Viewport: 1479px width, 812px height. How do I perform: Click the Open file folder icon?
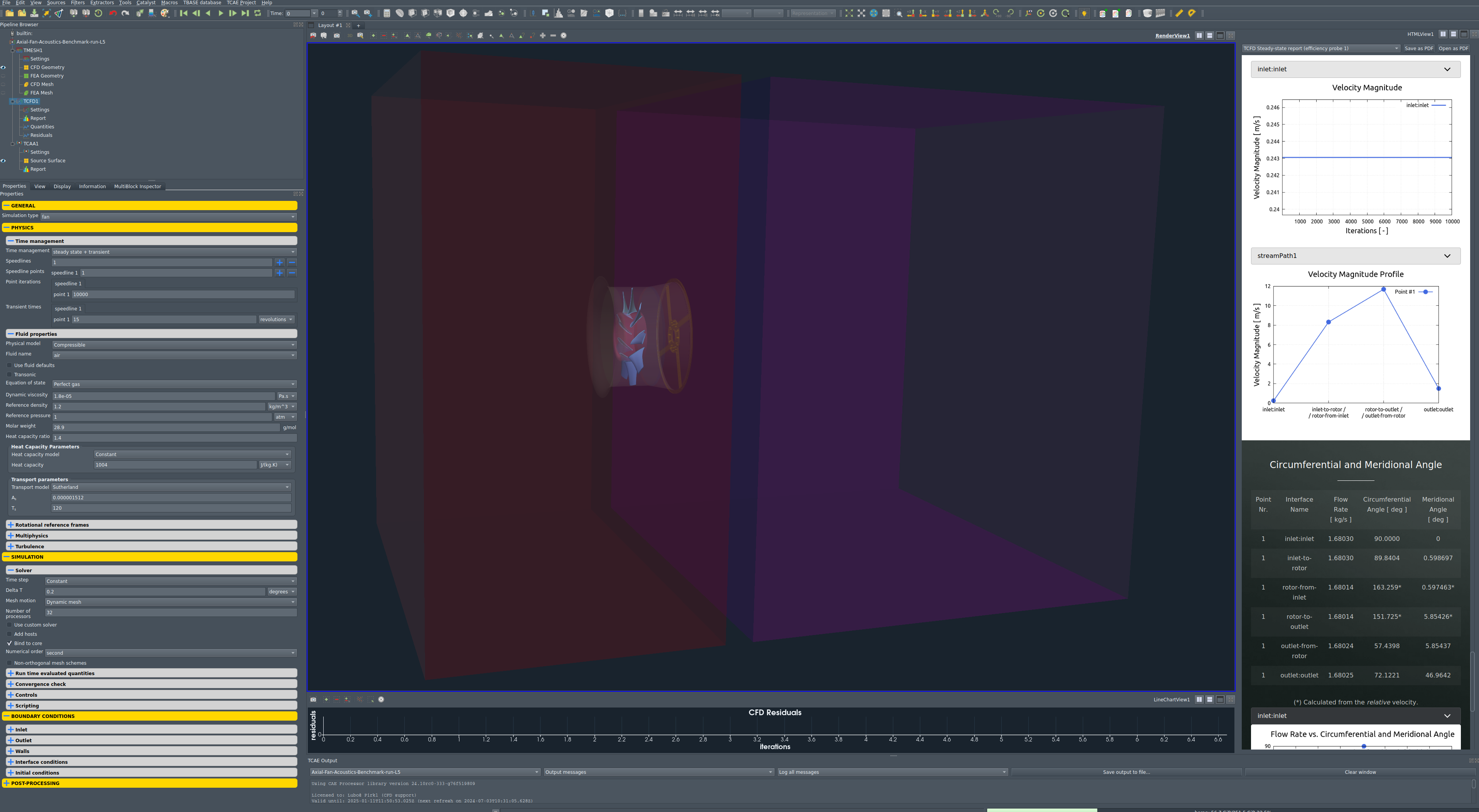coord(9,13)
